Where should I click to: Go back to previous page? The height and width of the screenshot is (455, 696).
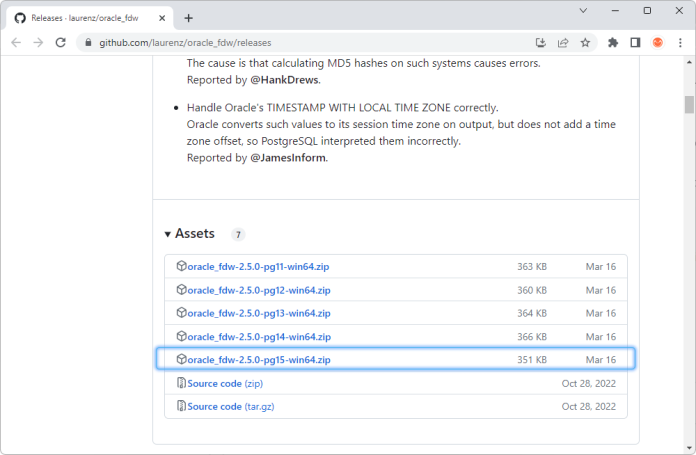pos(17,43)
